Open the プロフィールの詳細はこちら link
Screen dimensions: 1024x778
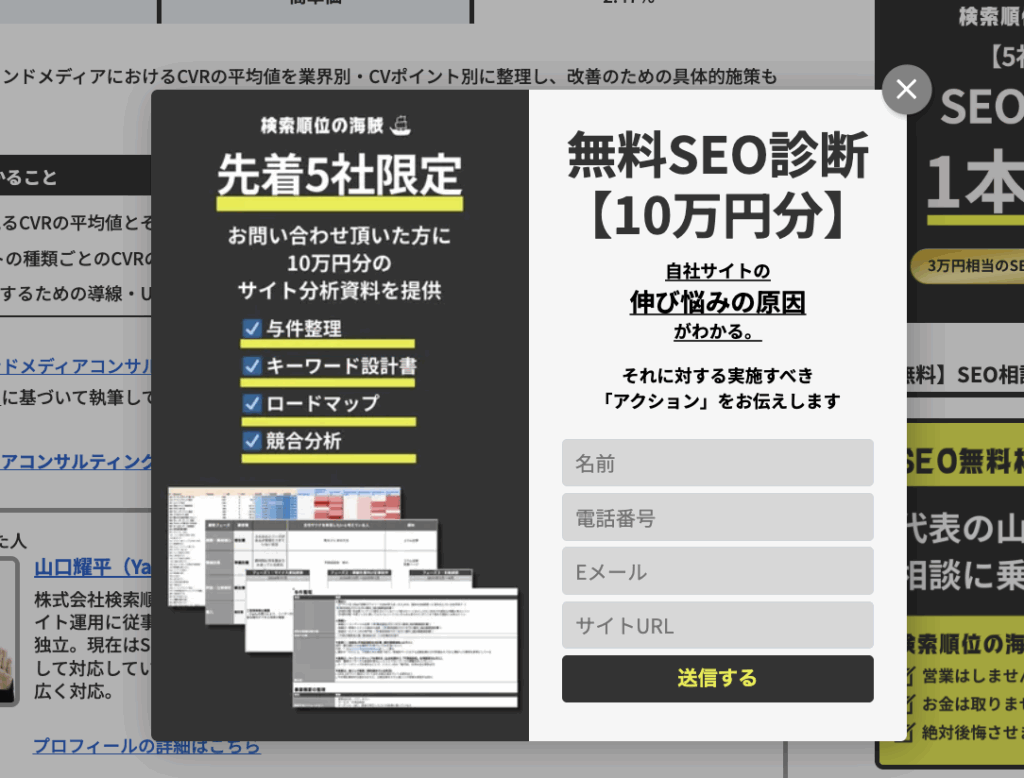pos(146,746)
